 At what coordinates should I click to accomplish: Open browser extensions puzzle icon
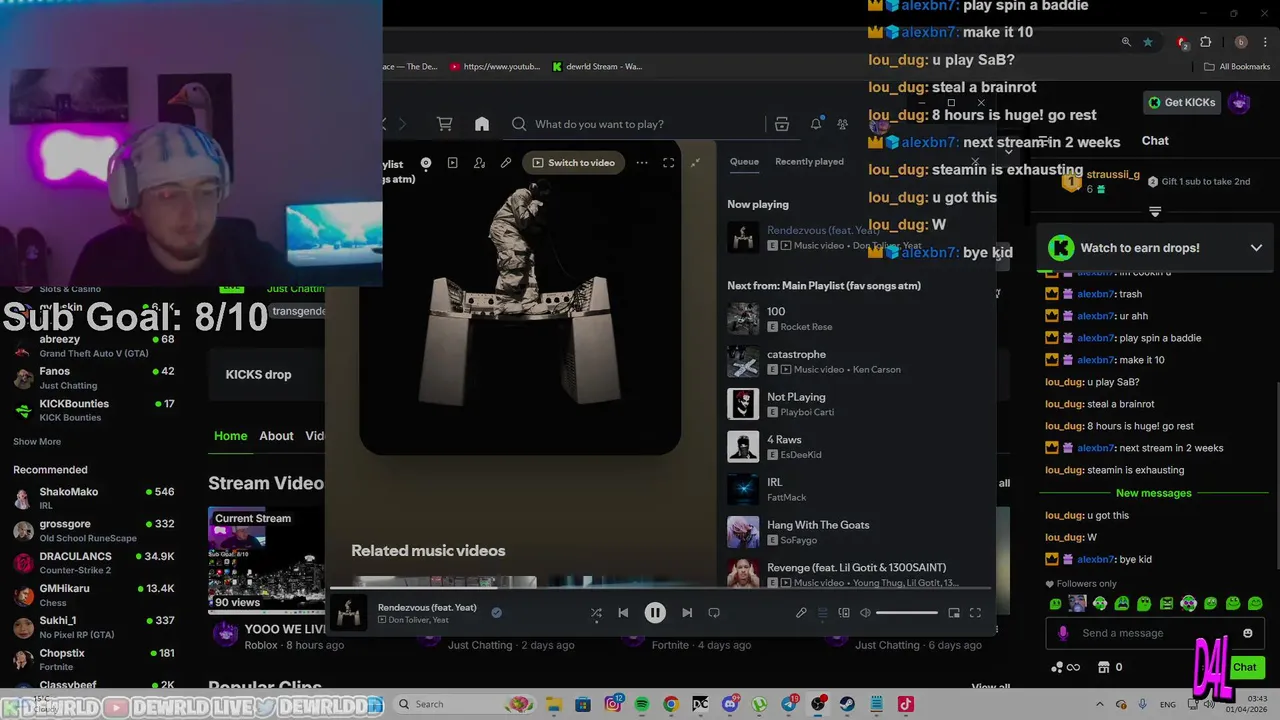1205,42
